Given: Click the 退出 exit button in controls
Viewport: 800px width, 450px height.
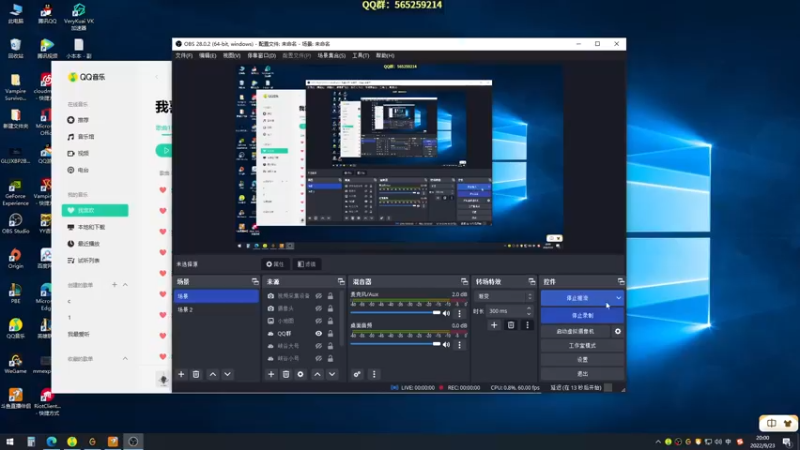Looking at the screenshot, I should click(582, 374).
